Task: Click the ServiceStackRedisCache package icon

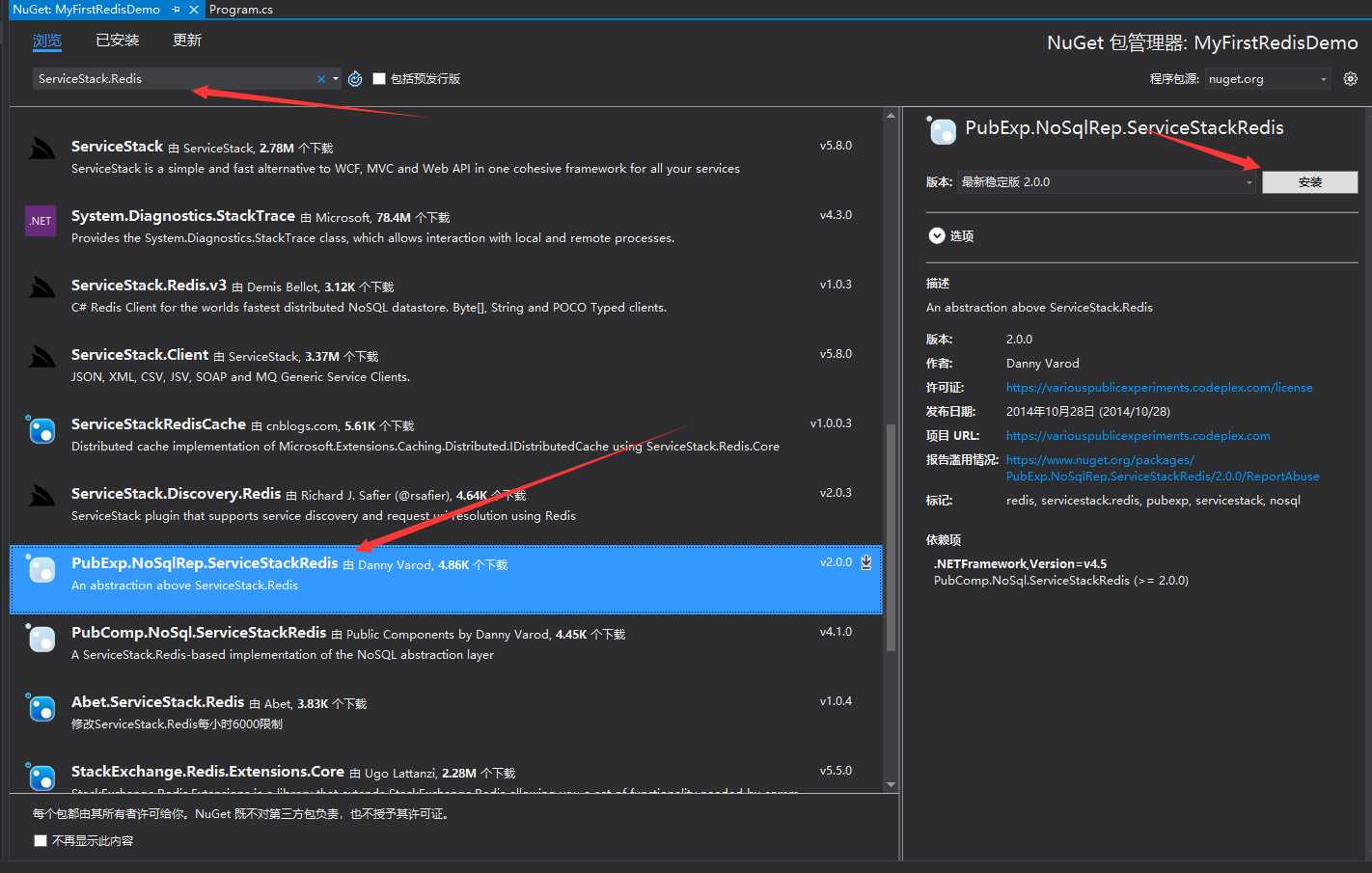Action: click(41, 429)
